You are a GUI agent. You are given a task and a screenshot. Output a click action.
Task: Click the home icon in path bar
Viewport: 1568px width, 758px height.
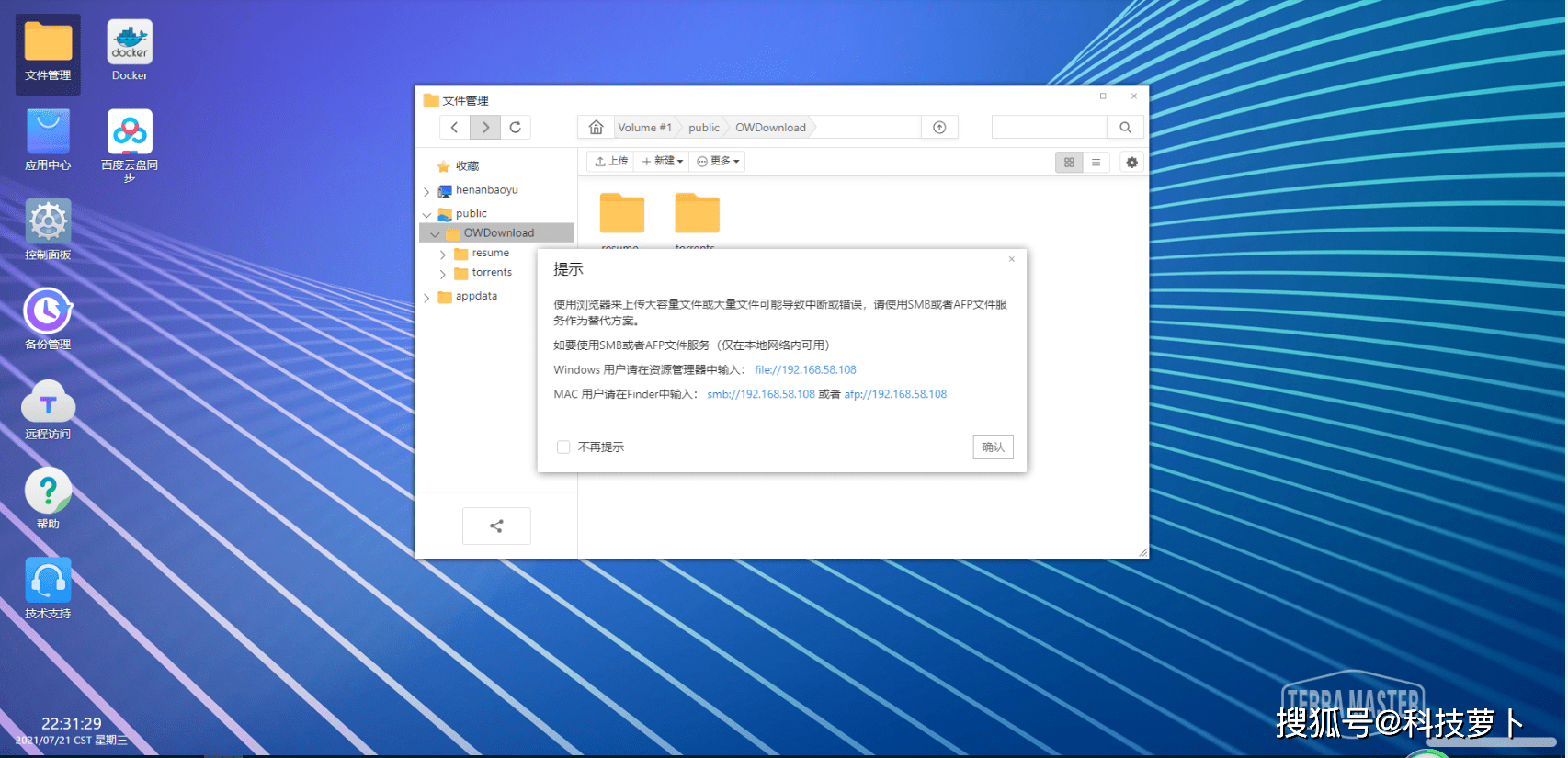597,128
